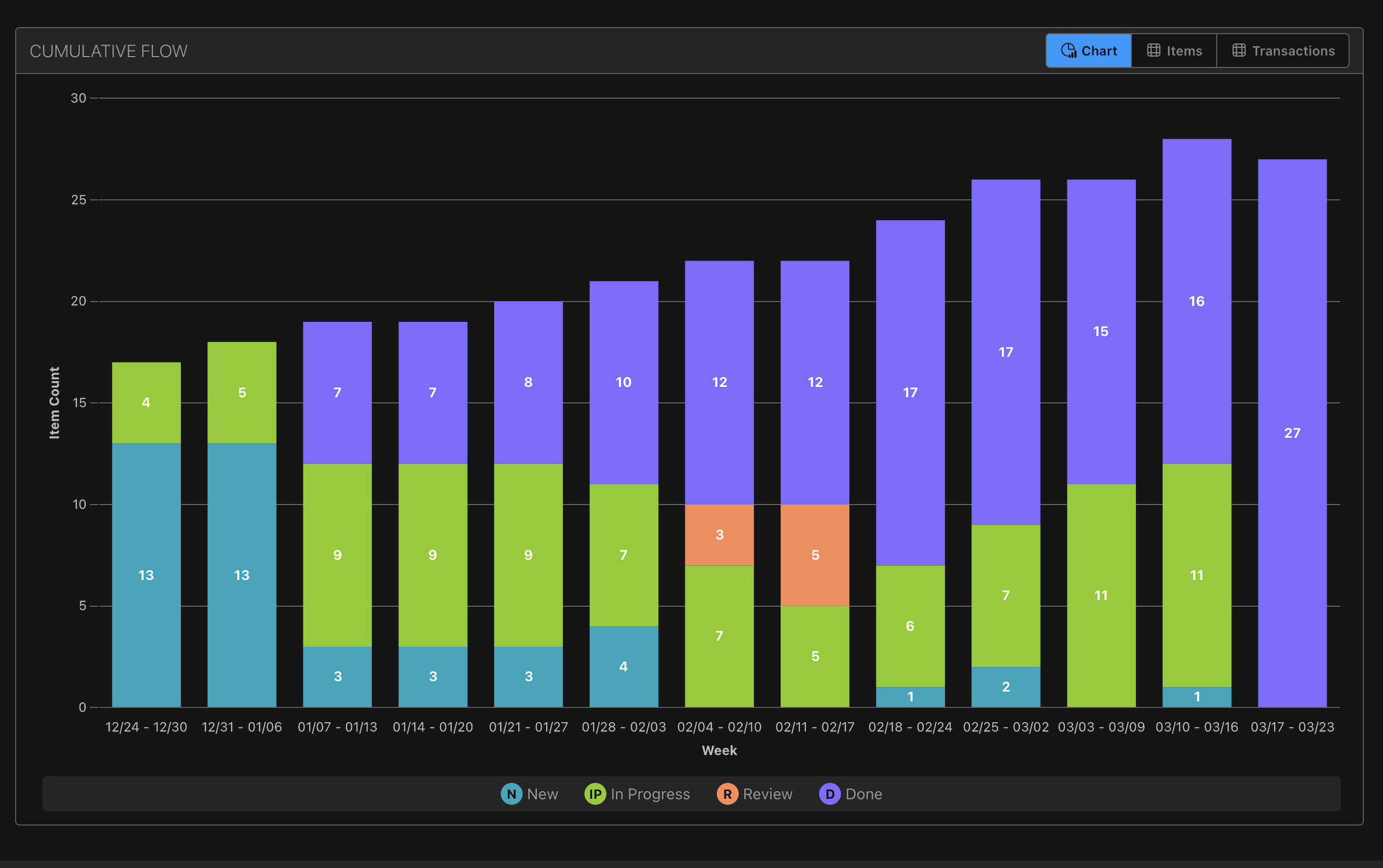Click the 03/10 - 03/16 week label
Viewport: 1383px width, 868px height.
pyautogui.click(x=1196, y=727)
